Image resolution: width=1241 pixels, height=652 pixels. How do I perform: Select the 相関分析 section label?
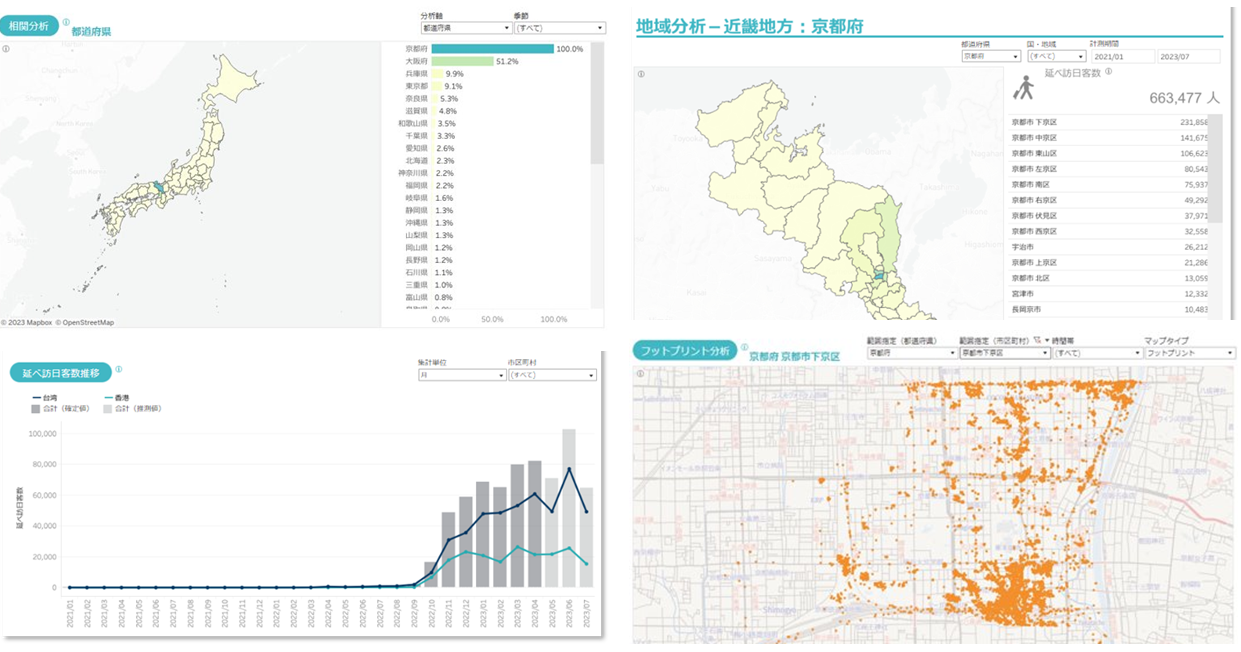pyautogui.click(x=31, y=26)
